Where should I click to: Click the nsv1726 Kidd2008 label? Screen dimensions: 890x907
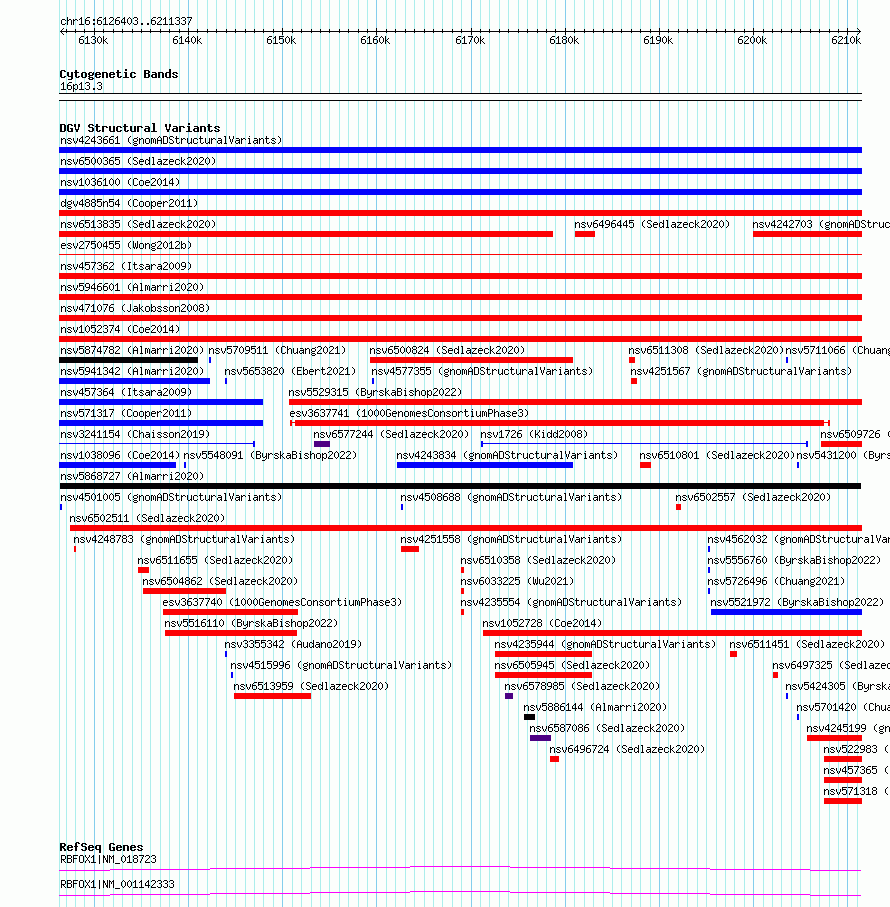coord(534,434)
